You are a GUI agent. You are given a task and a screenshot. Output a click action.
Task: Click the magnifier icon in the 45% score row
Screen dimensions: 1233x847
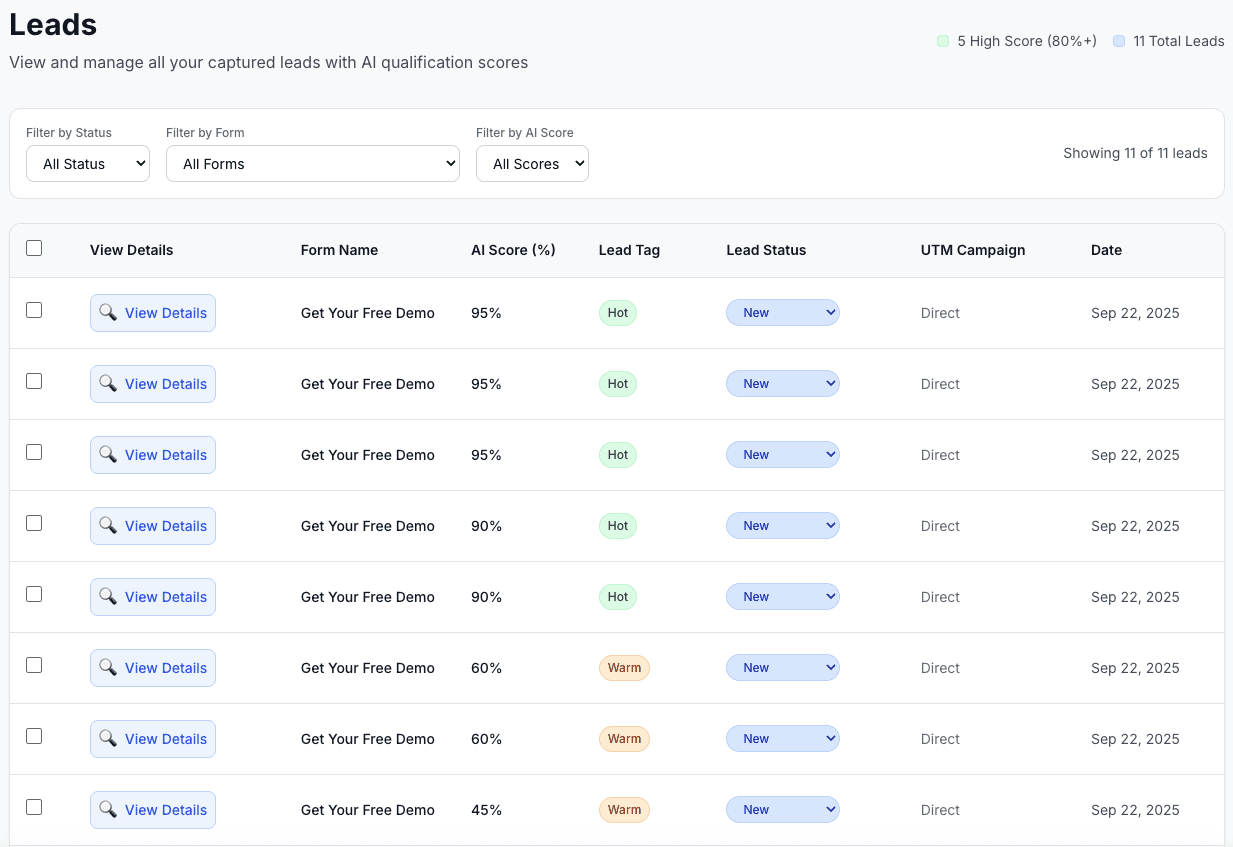(108, 810)
